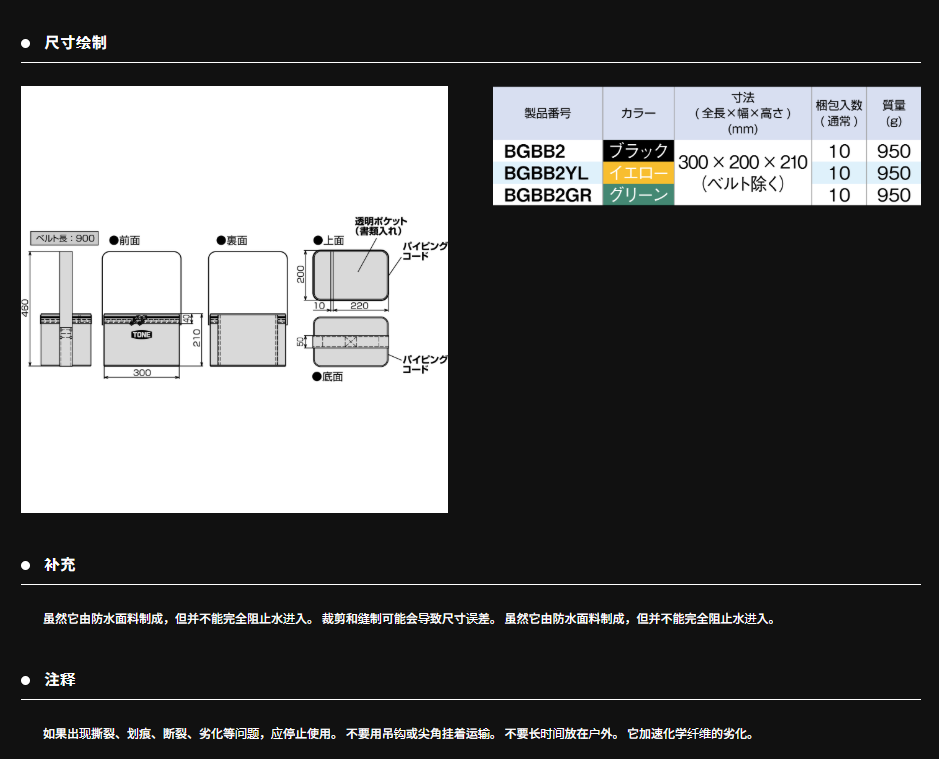Screen dimensions: 939x759
Task: Select the green グリーン color cell
Action: [x=638, y=195]
